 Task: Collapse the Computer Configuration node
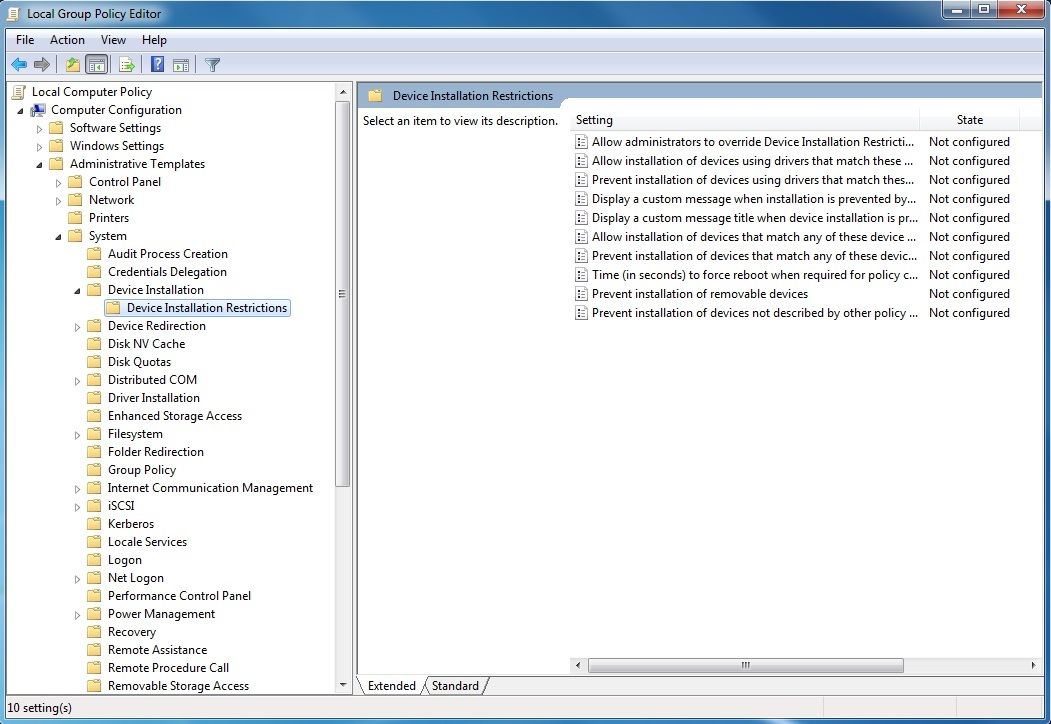(x=20, y=111)
